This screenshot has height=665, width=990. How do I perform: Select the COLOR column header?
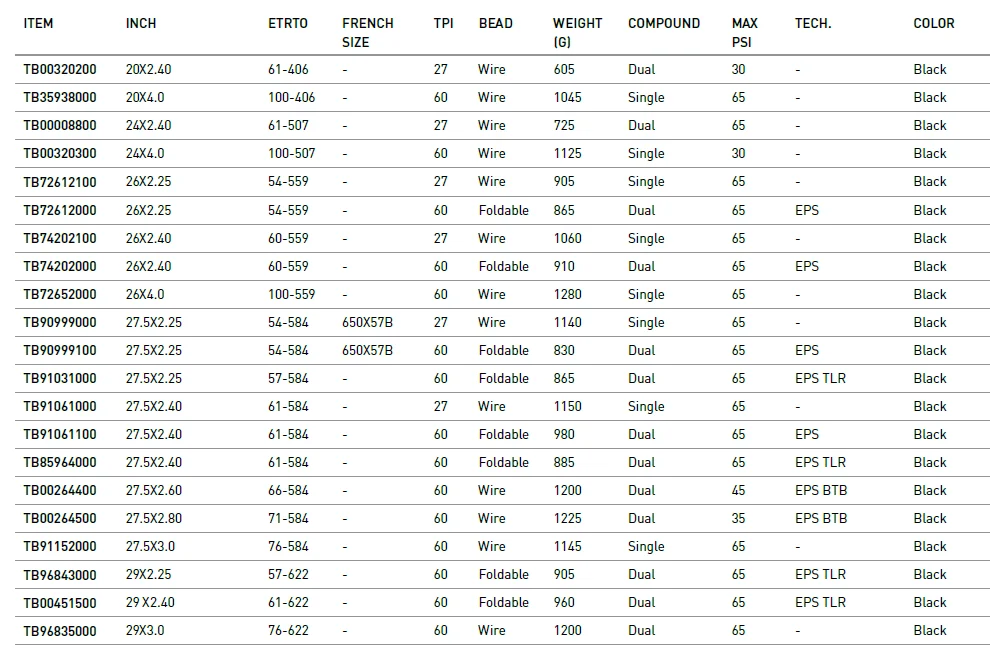[x=933, y=23]
